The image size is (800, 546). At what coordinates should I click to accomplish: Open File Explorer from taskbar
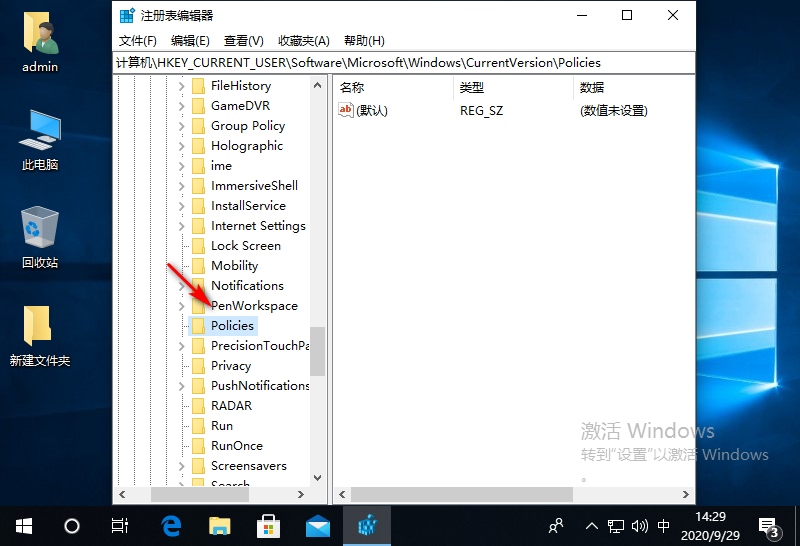(x=220, y=526)
